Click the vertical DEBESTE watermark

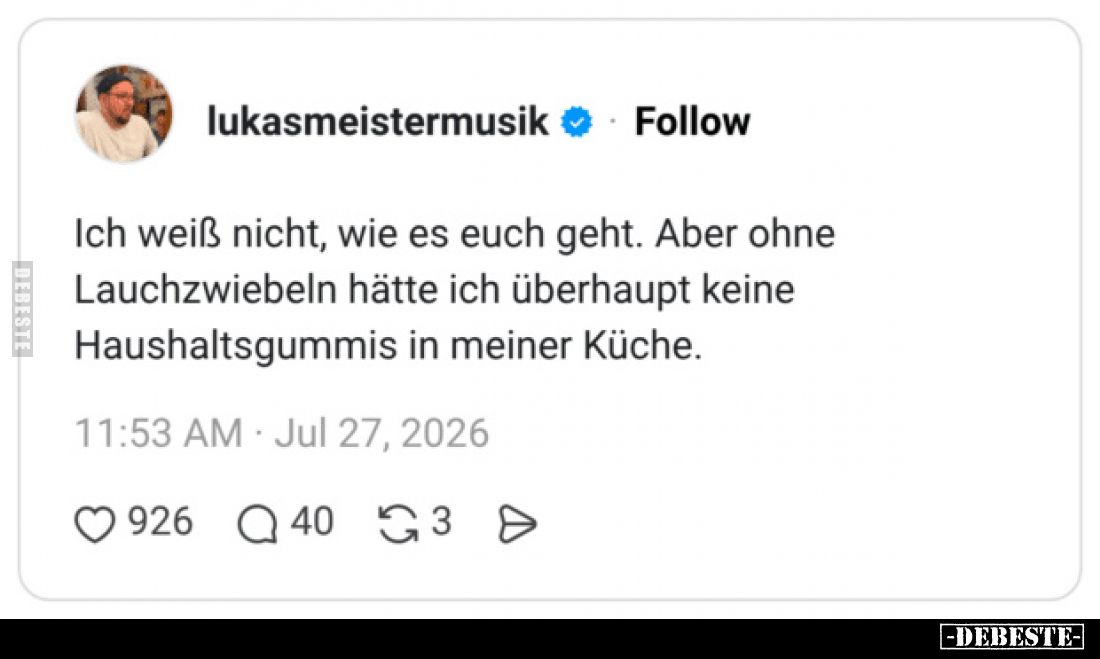point(22,309)
